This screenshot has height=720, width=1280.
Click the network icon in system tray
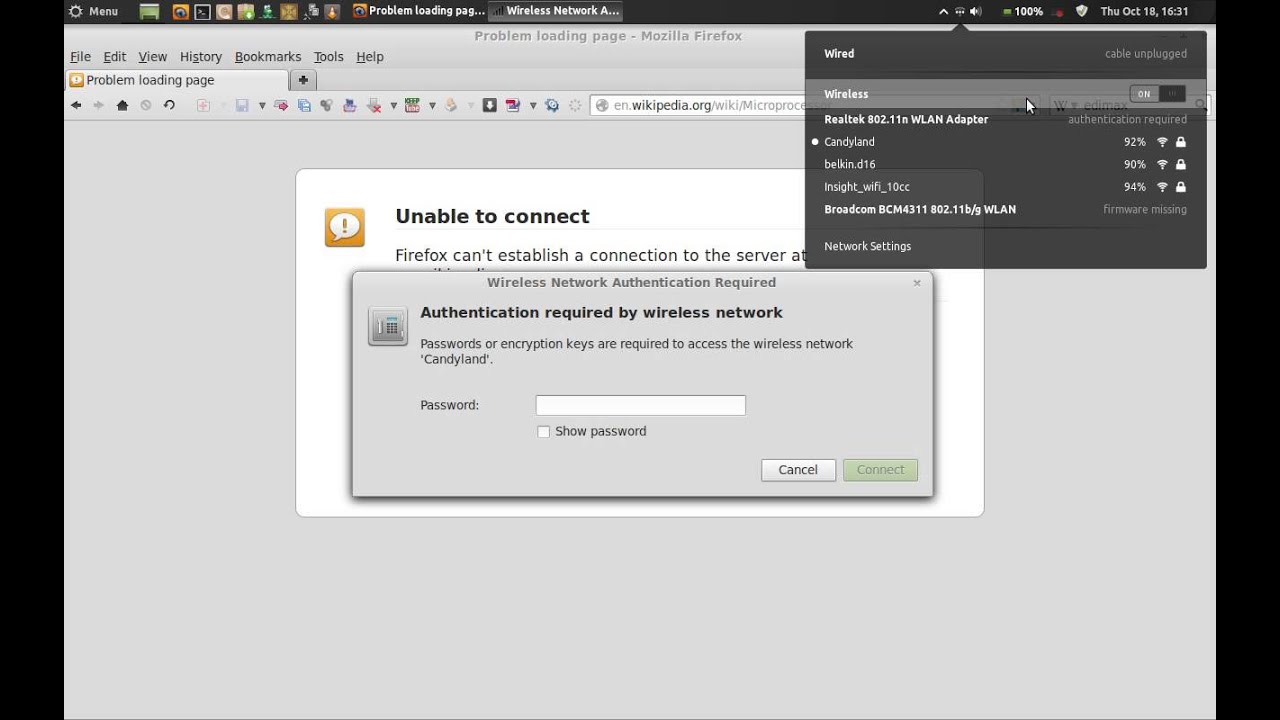(959, 12)
